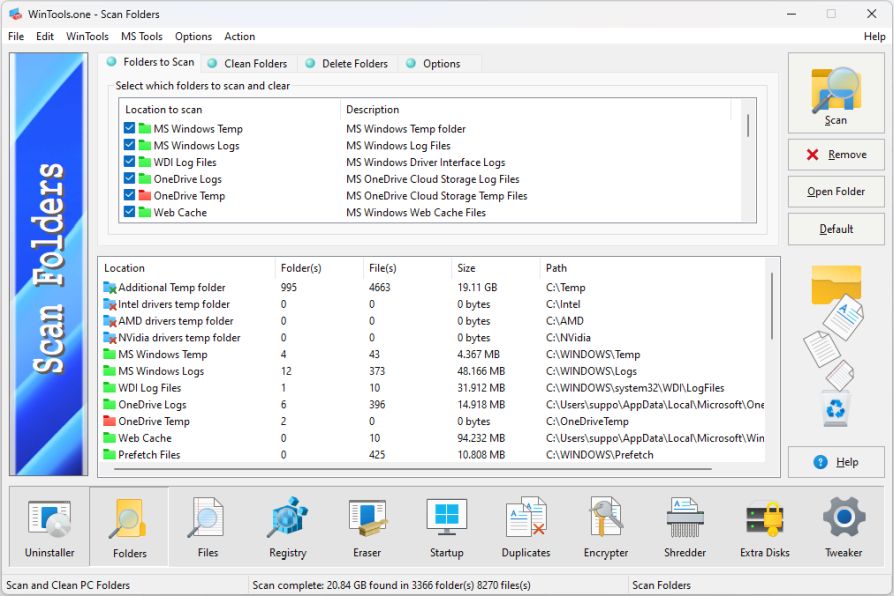Click the Open Folder button
This screenshot has width=894, height=596.
836,192
